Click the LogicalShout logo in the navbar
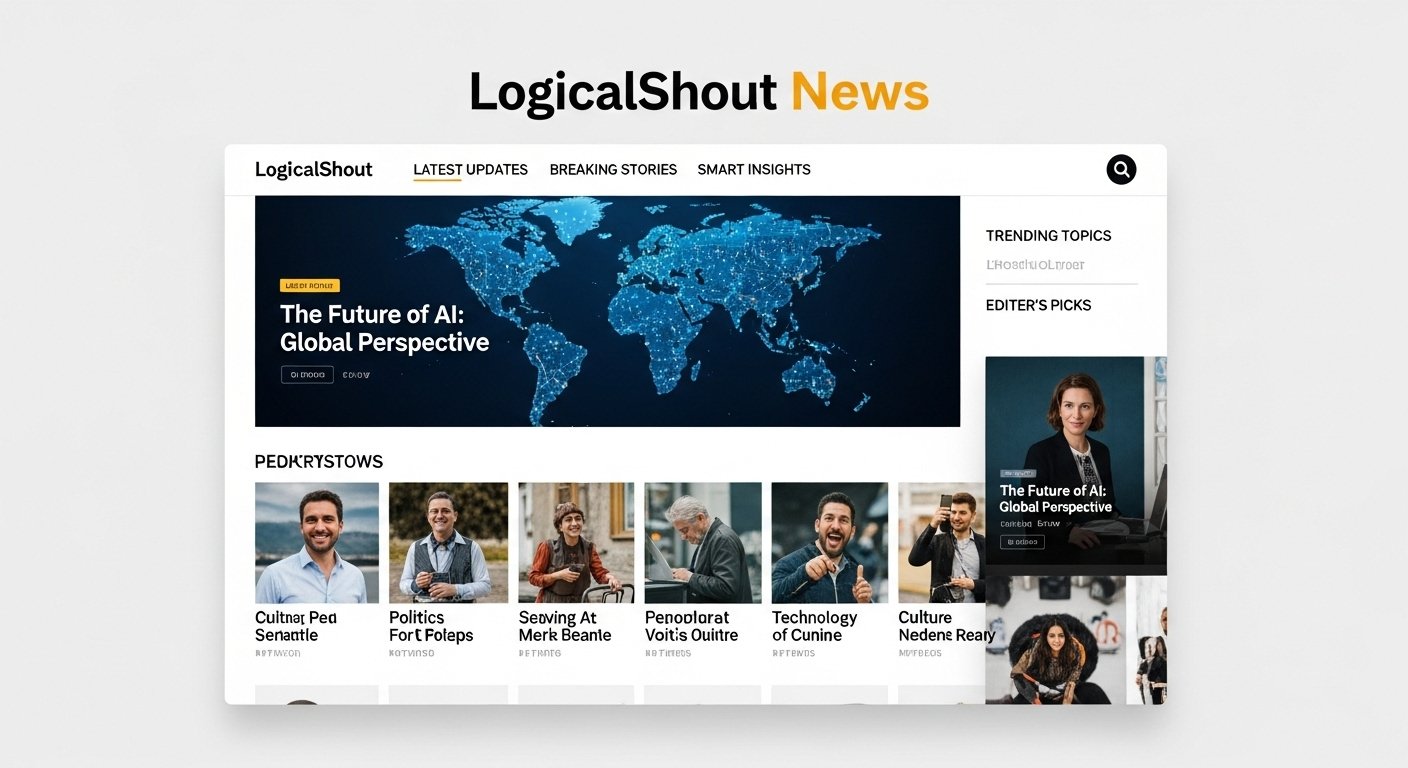This screenshot has height=768, width=1408. [313, 169]
